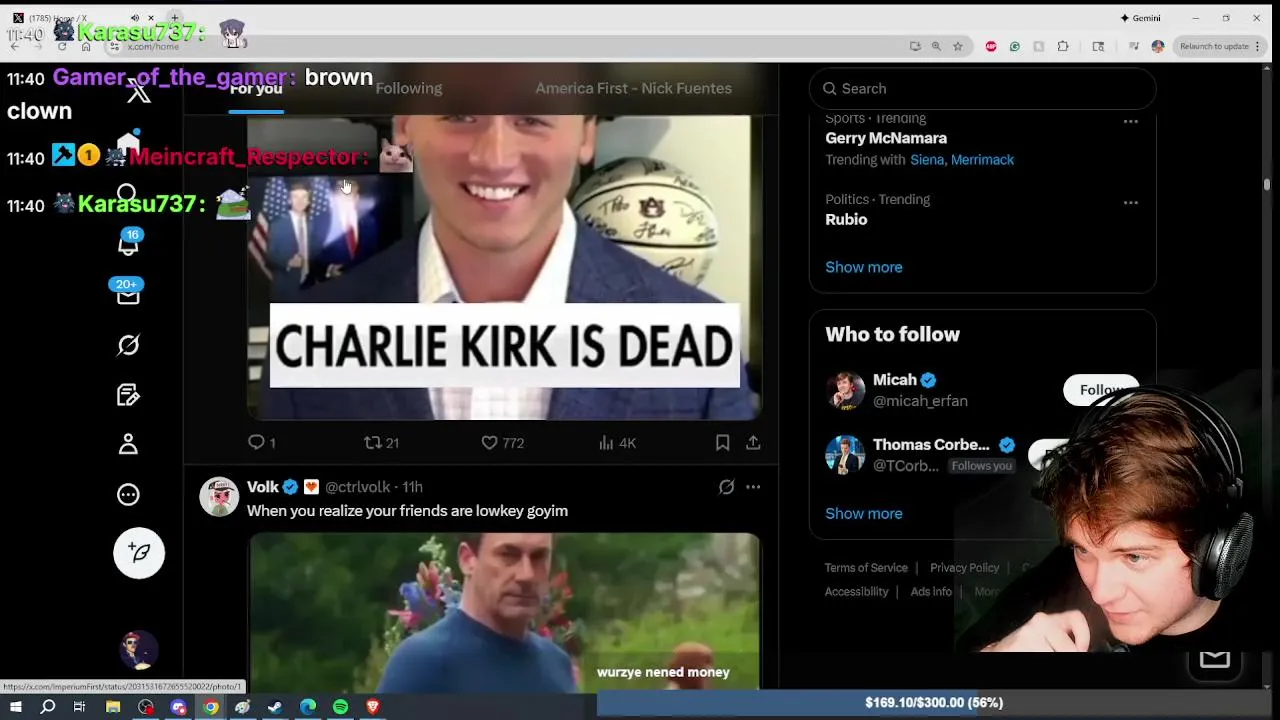Open Windows Start menu
The image size is (1280, 720).
pyautogui.click(x=15, y=706)
